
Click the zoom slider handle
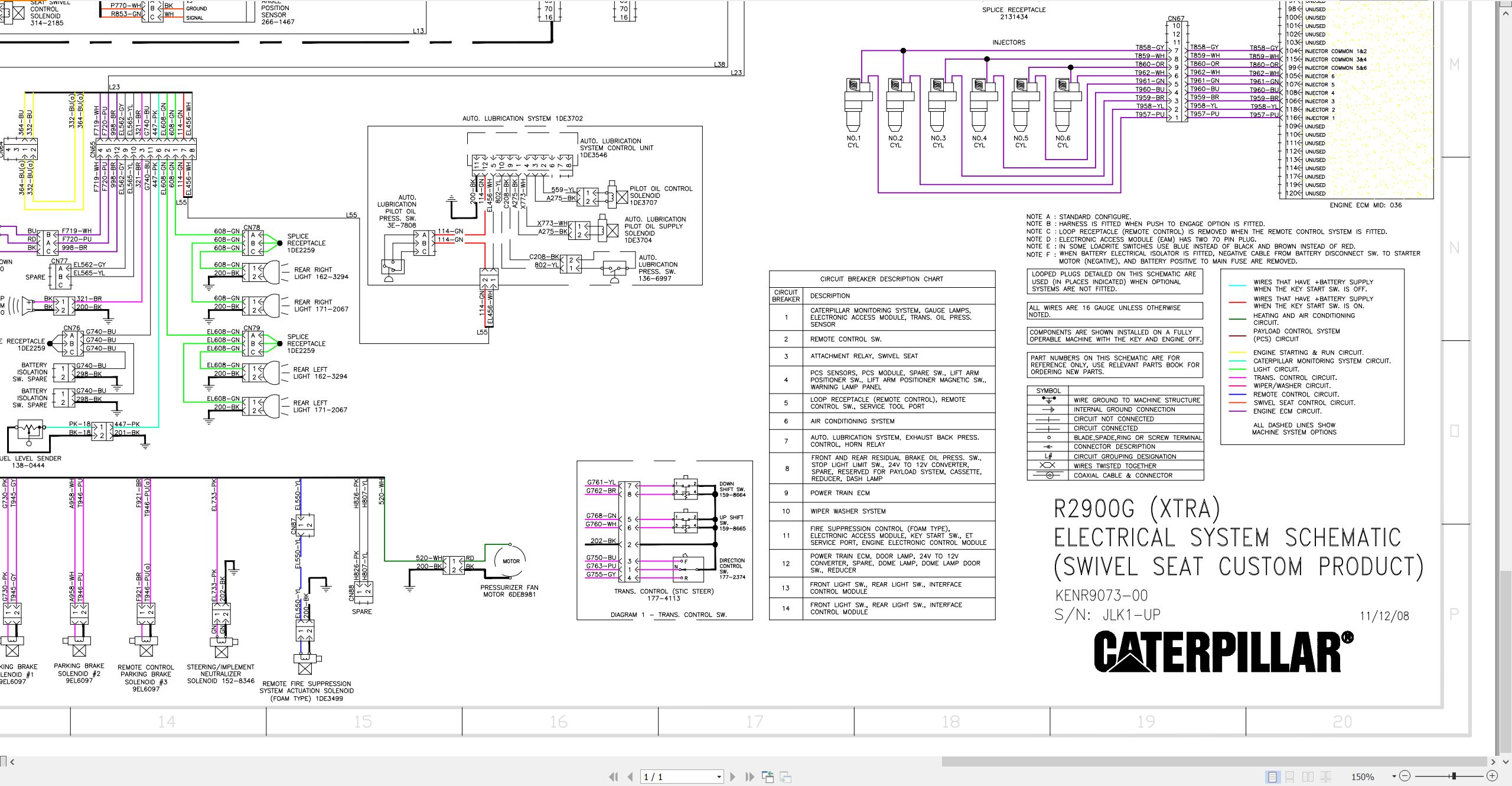point(1454,776)
